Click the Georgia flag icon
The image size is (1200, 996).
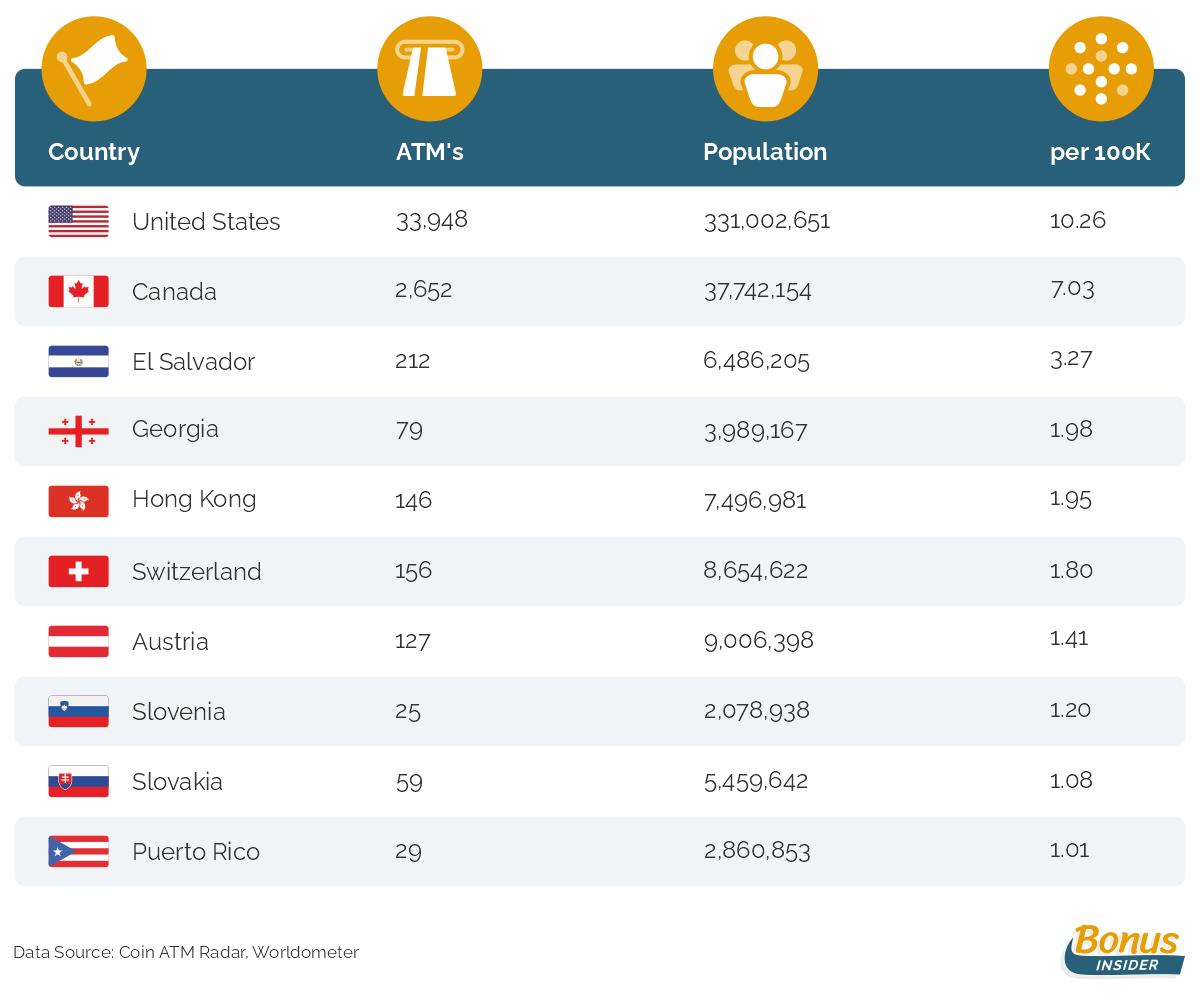(78, 431)
